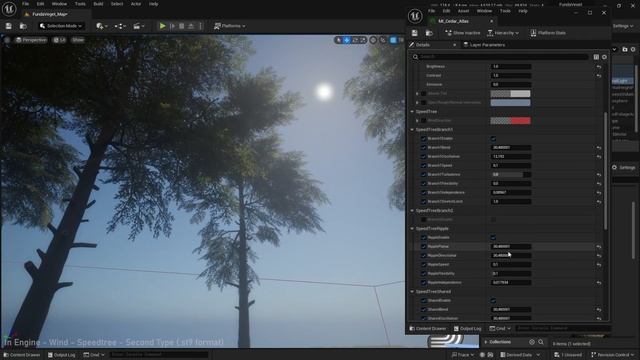Image resolution: width=640 pixels, height=360 pixels.
Task: Open the Hierarchy dropdown in material window
Action: (503, 33)
